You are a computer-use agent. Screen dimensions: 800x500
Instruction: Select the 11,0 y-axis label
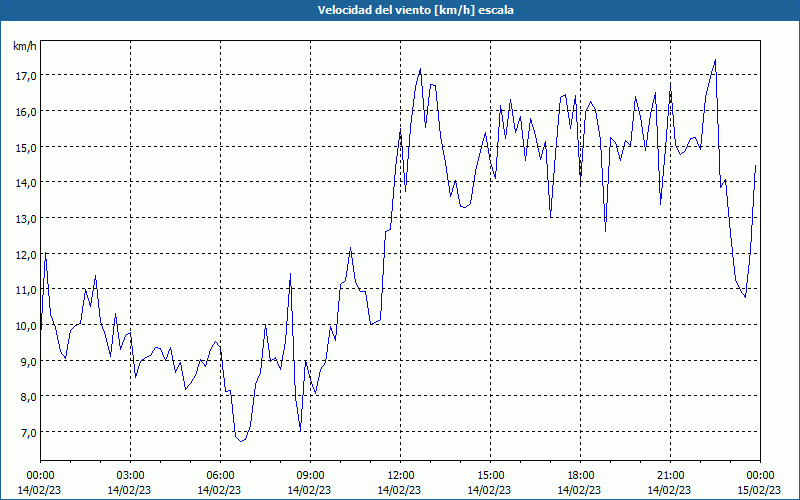pyautogui.click(x=26, y=289)
